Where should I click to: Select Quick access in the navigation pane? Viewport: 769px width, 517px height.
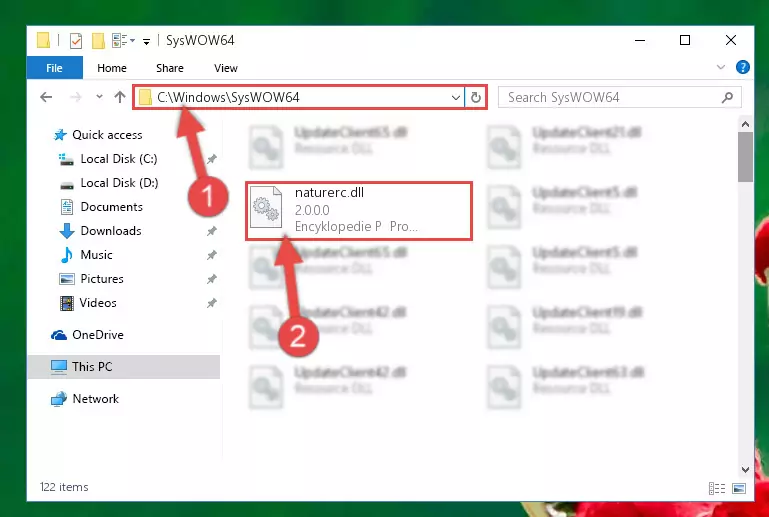point(107,134)
